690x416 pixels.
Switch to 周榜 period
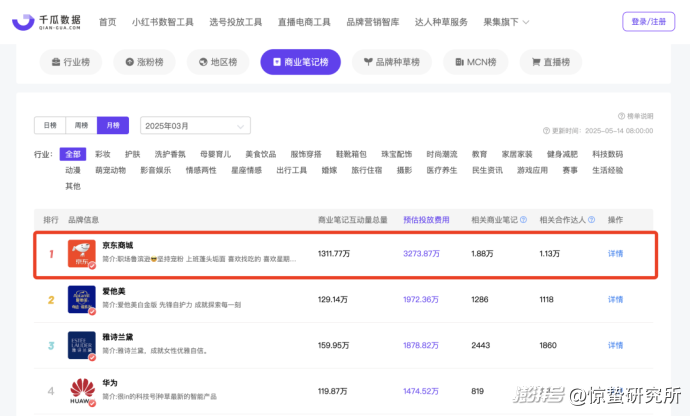click(81, 125)
